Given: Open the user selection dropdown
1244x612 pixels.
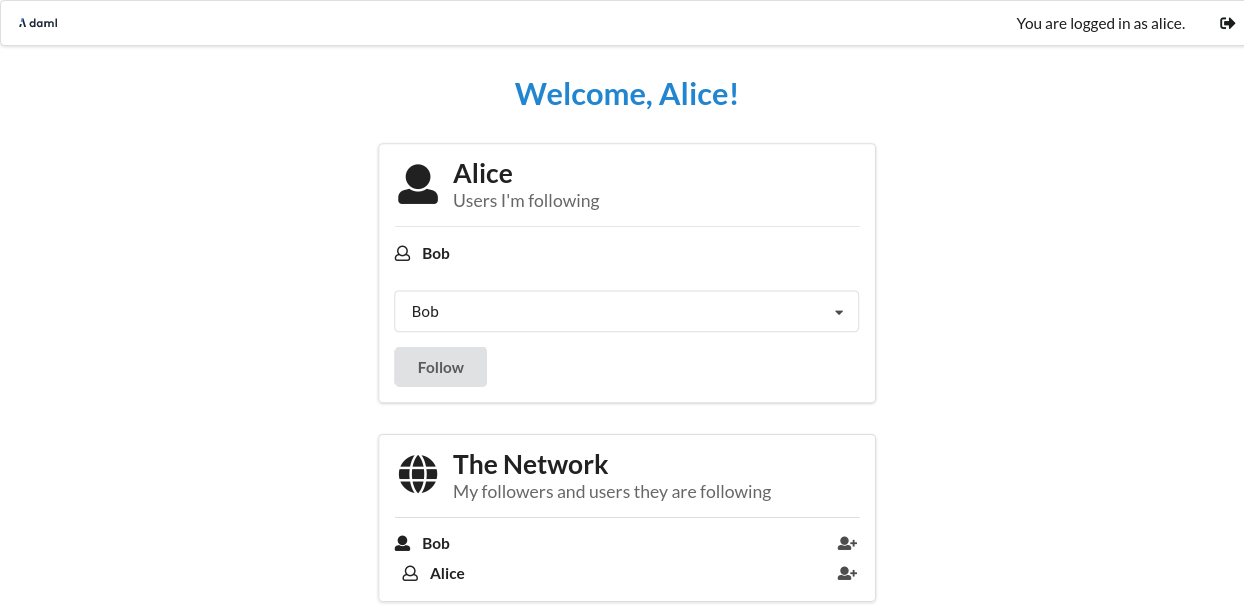Looking at the screenshot, I should (x=627, y=311).
